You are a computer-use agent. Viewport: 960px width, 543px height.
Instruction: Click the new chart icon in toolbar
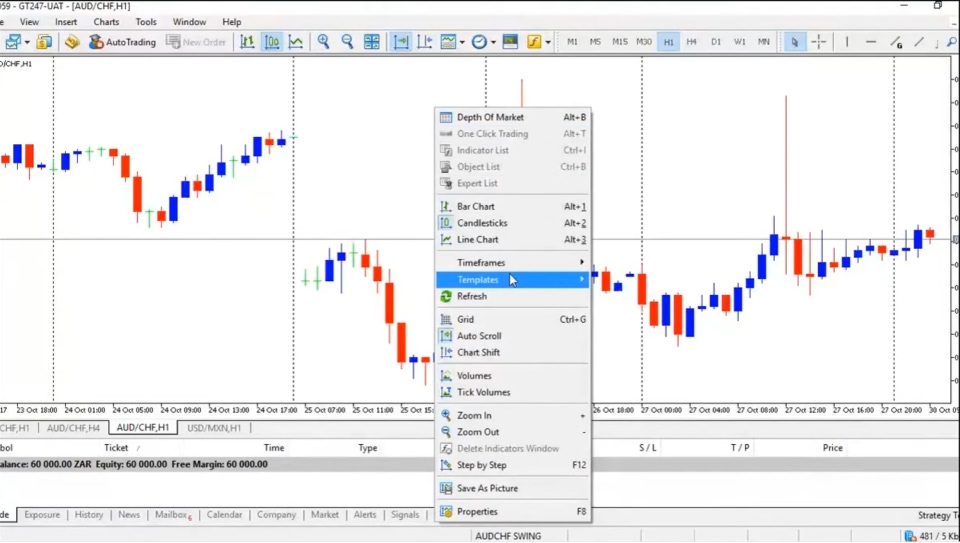click(x=12, y=42)
